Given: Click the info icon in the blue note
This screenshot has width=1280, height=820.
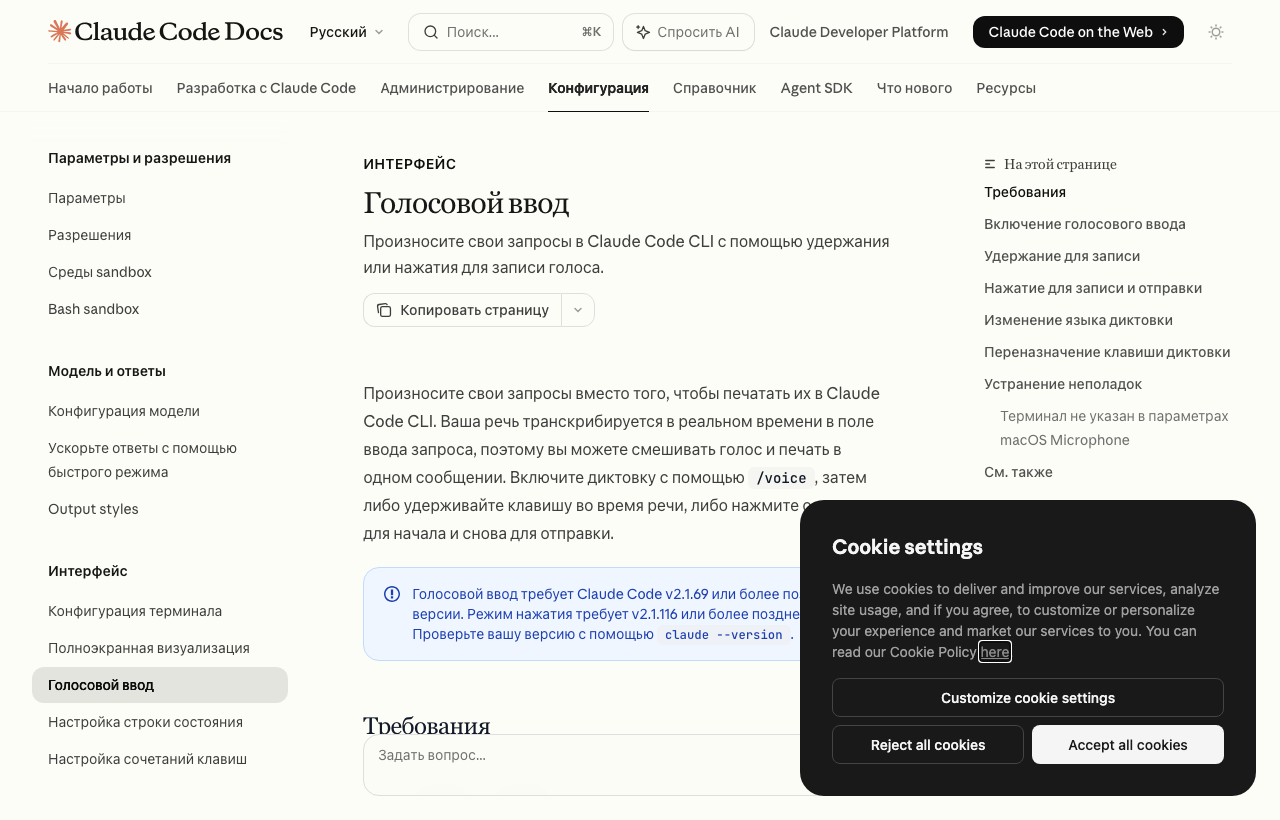Looking at the screenshot, I should coord(392,594).
